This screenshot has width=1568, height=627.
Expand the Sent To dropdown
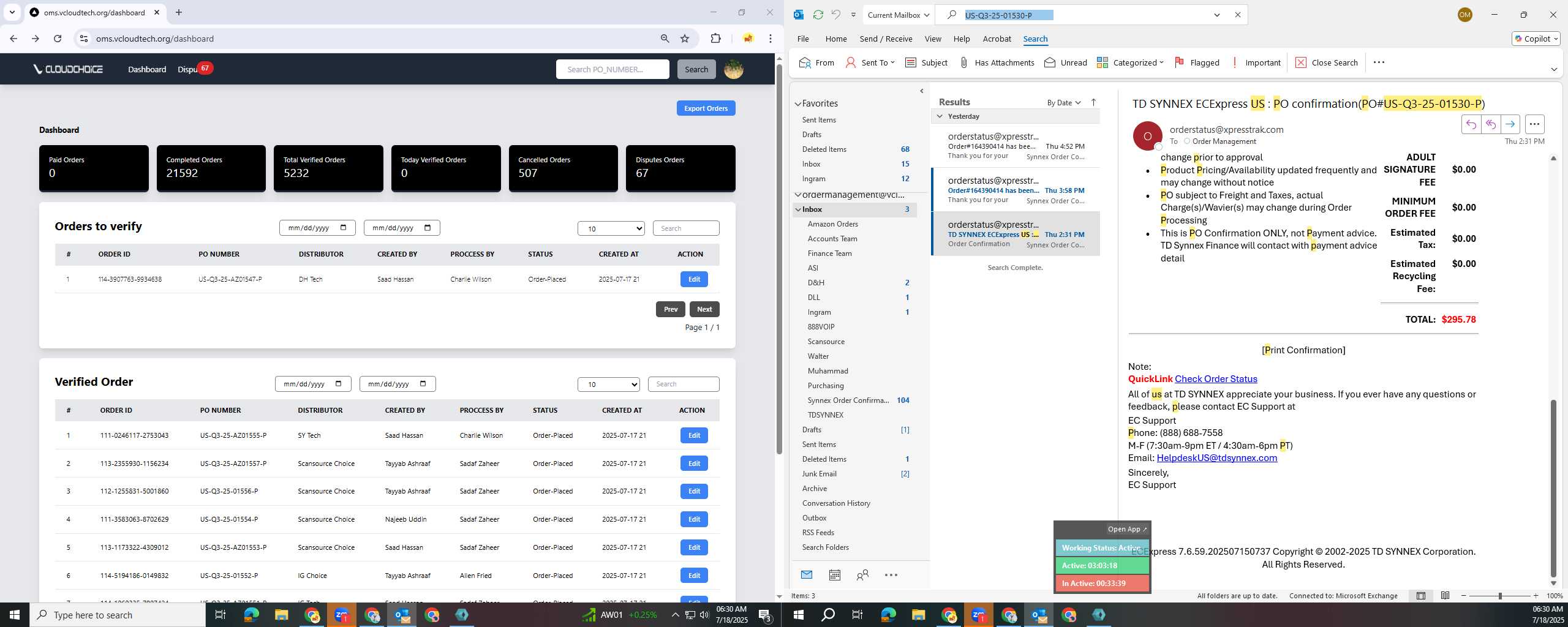[x=870, y=62]
